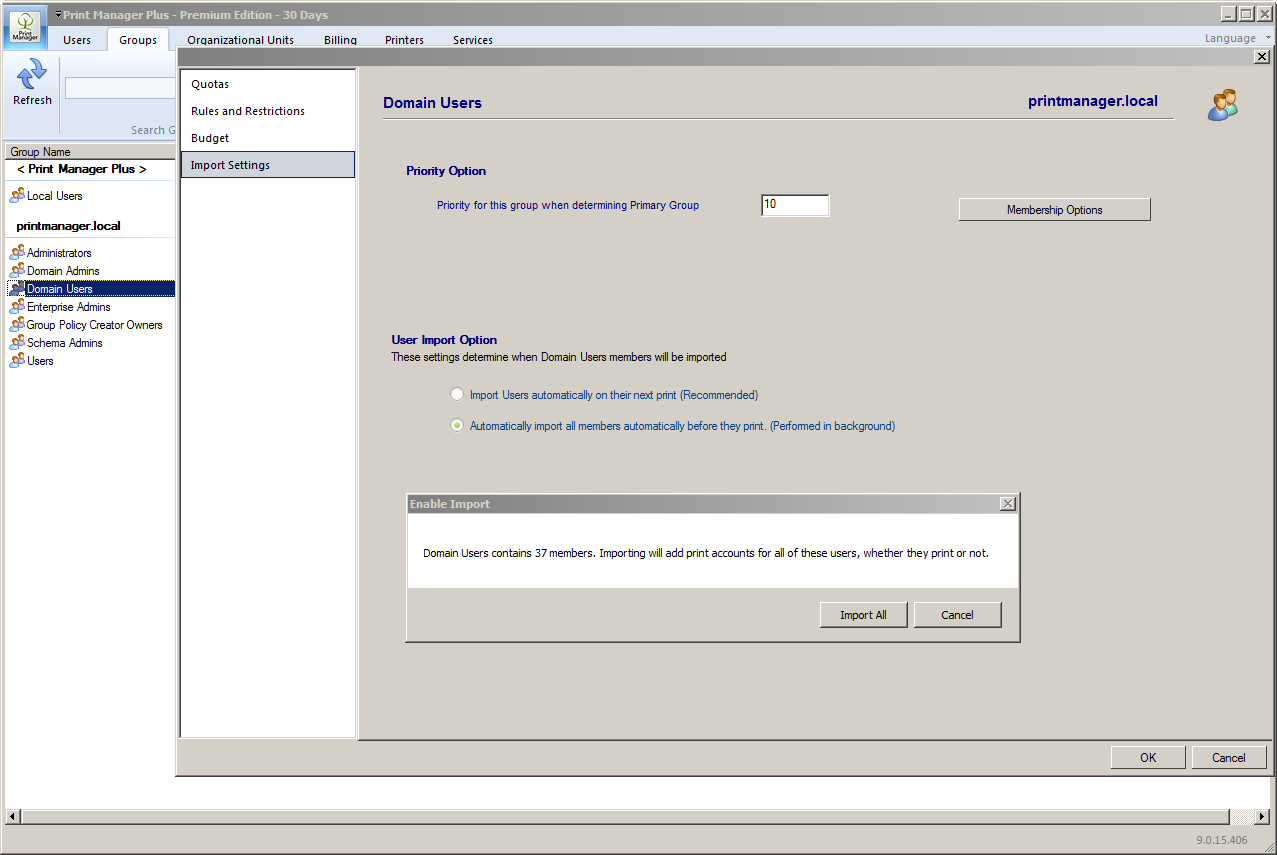Screen dimensions: 1277x855
Task: Focus the group priority input field
Action: pyautogui.click(x=795, y=205)
